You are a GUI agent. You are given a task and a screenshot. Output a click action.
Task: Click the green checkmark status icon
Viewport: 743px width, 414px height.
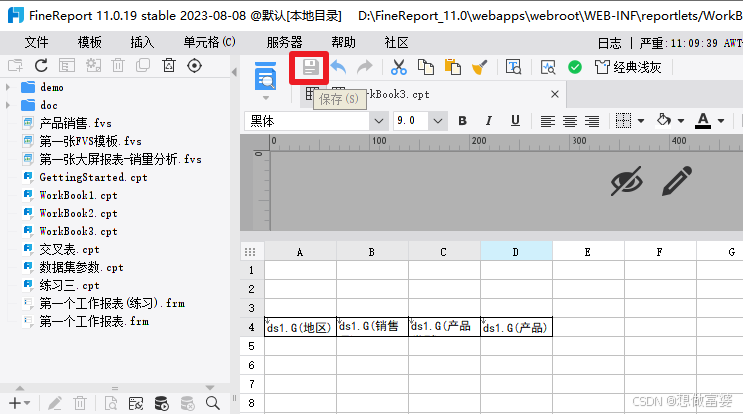(x=575, y=67)
